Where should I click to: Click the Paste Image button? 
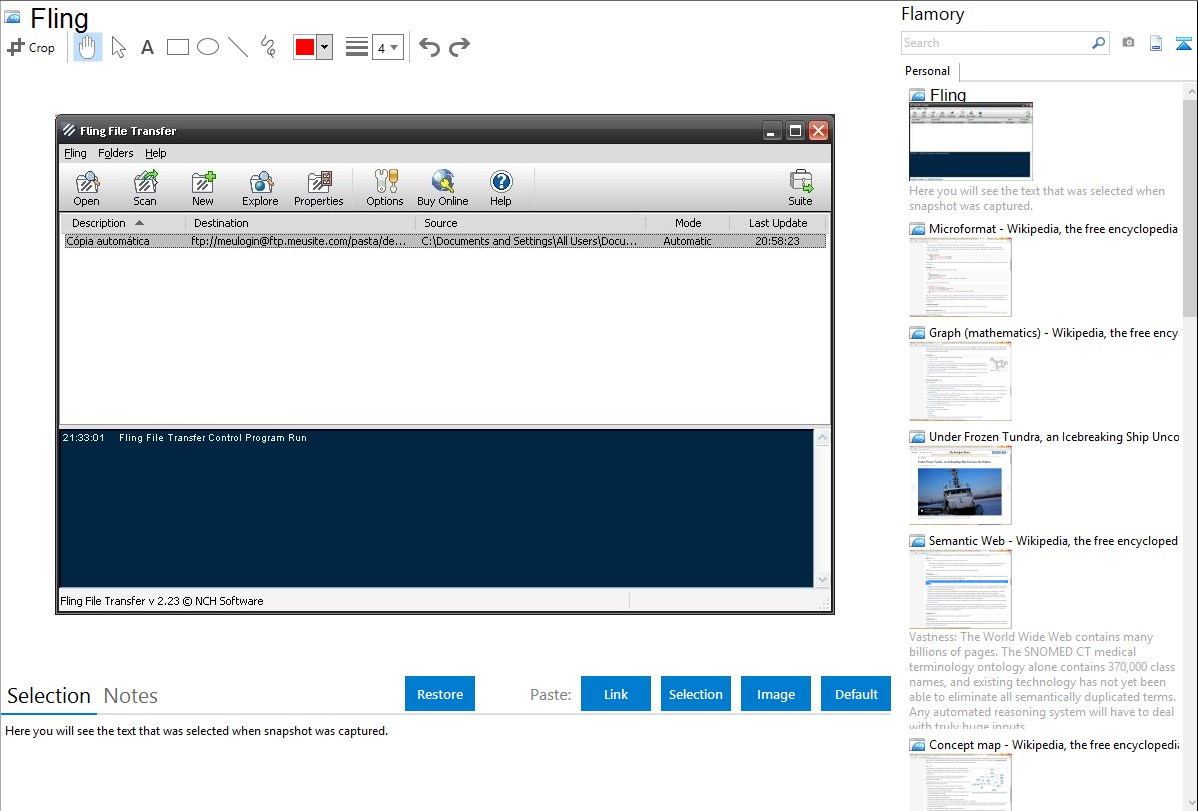tap(775, 694)
